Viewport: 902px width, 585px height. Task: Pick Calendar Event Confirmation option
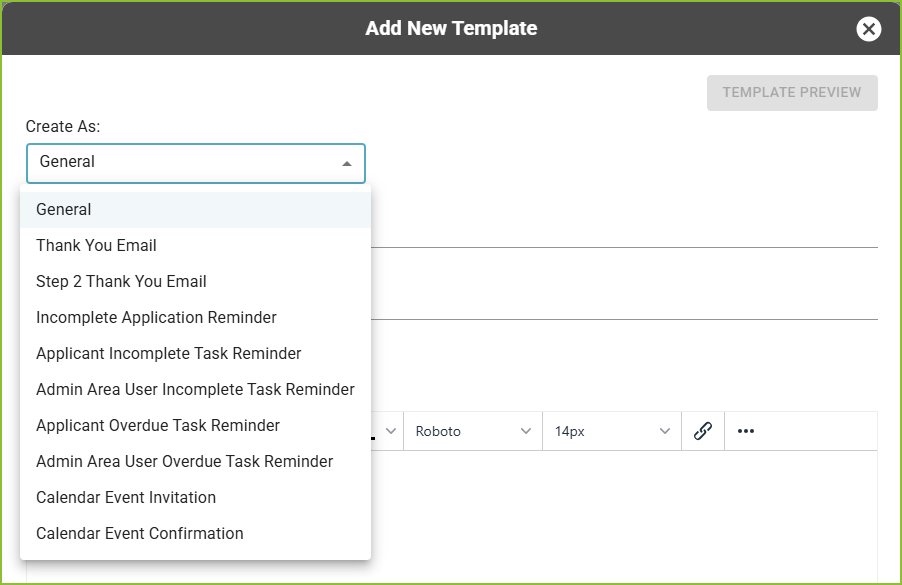(x=139, y=534)
